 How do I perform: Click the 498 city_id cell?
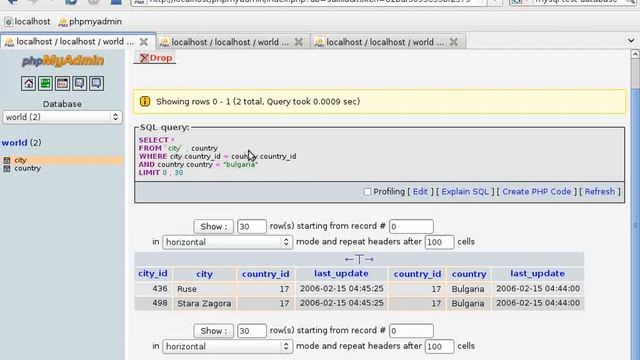click(153, 304)
